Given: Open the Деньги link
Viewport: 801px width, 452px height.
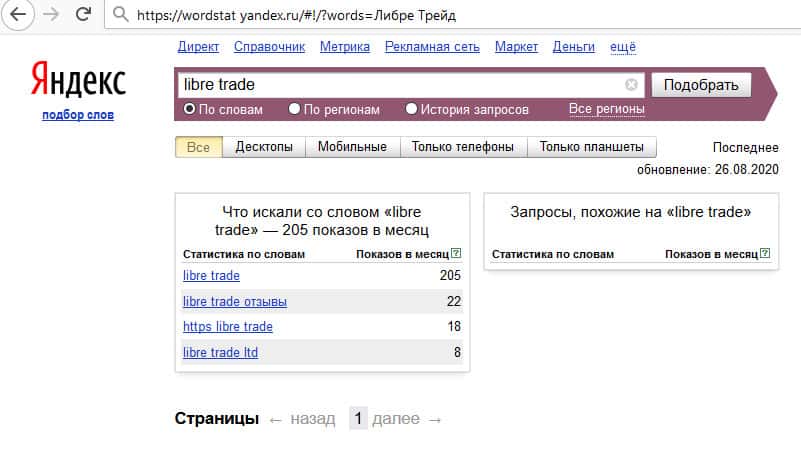Looking at the screenshot, I should (x=574, y=47).
